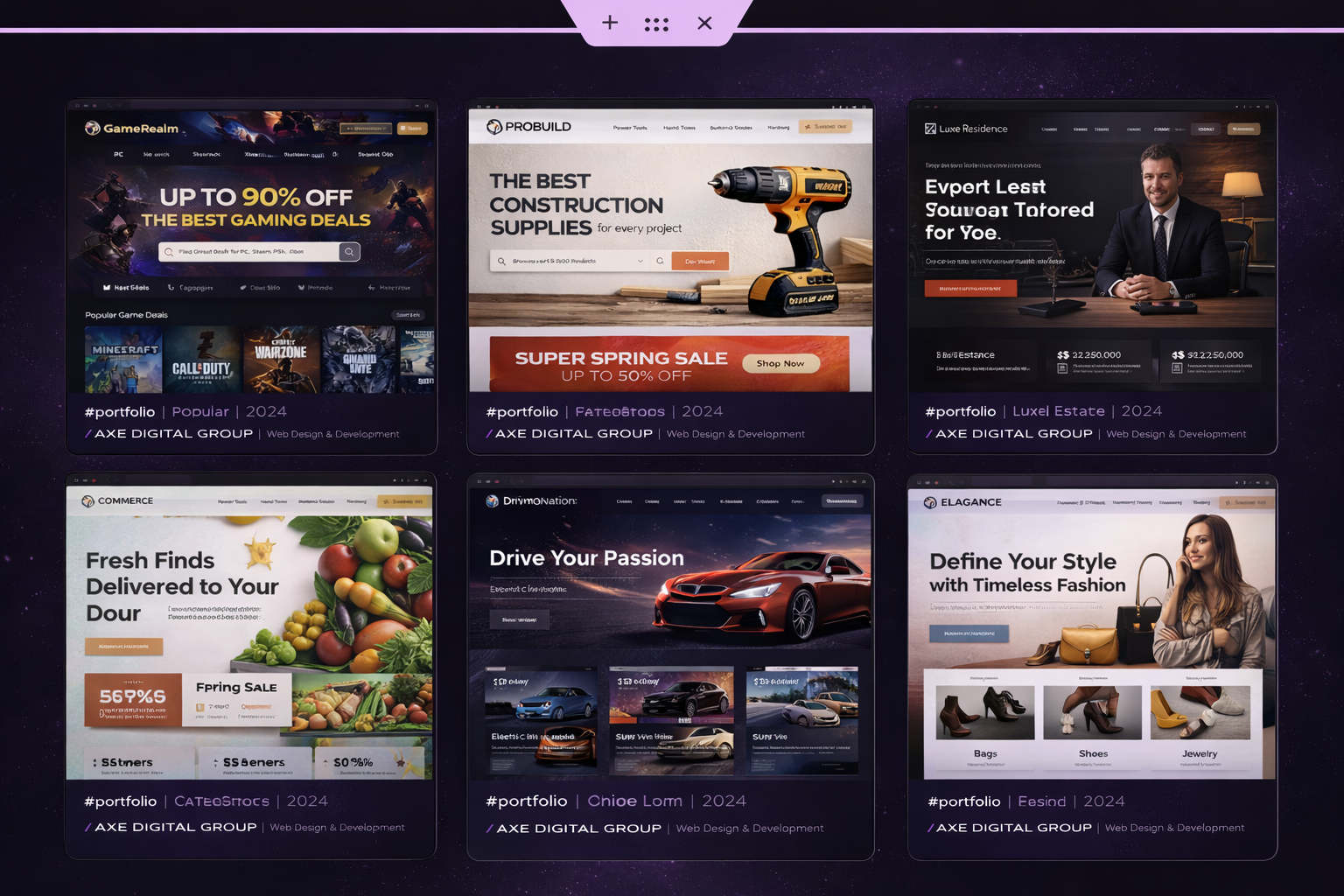Click the Bags category image

click(x=984, y=712)
